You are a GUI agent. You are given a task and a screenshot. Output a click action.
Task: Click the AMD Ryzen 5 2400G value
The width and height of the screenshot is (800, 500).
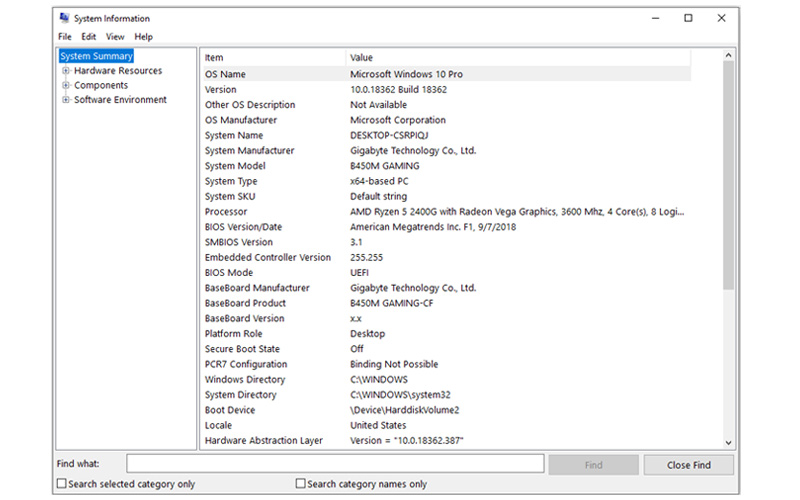[517, 212]
